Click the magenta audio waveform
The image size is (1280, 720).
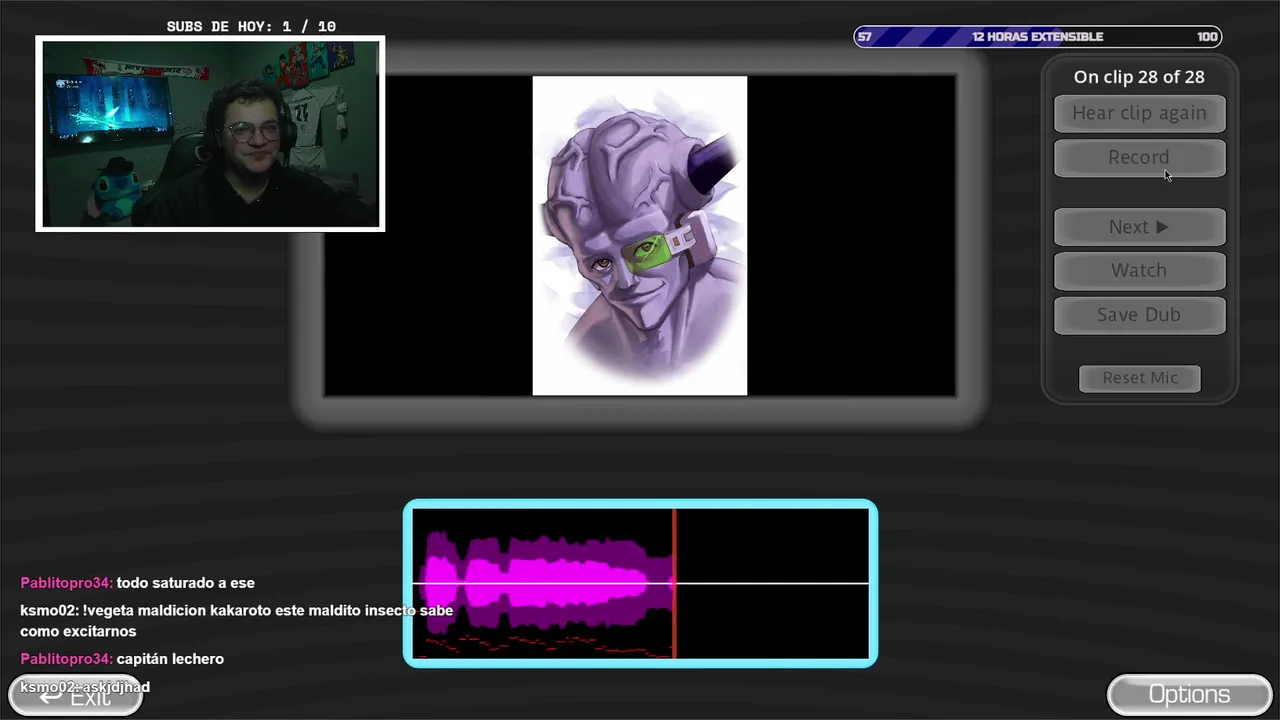[548, 583]
